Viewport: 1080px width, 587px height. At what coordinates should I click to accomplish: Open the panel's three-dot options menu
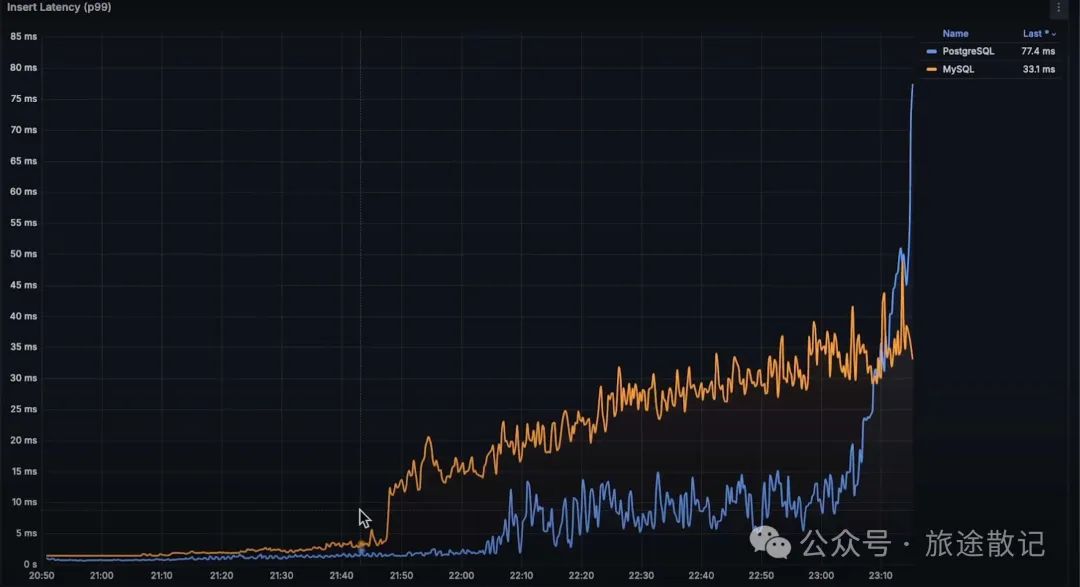[x=1059, y=8]
